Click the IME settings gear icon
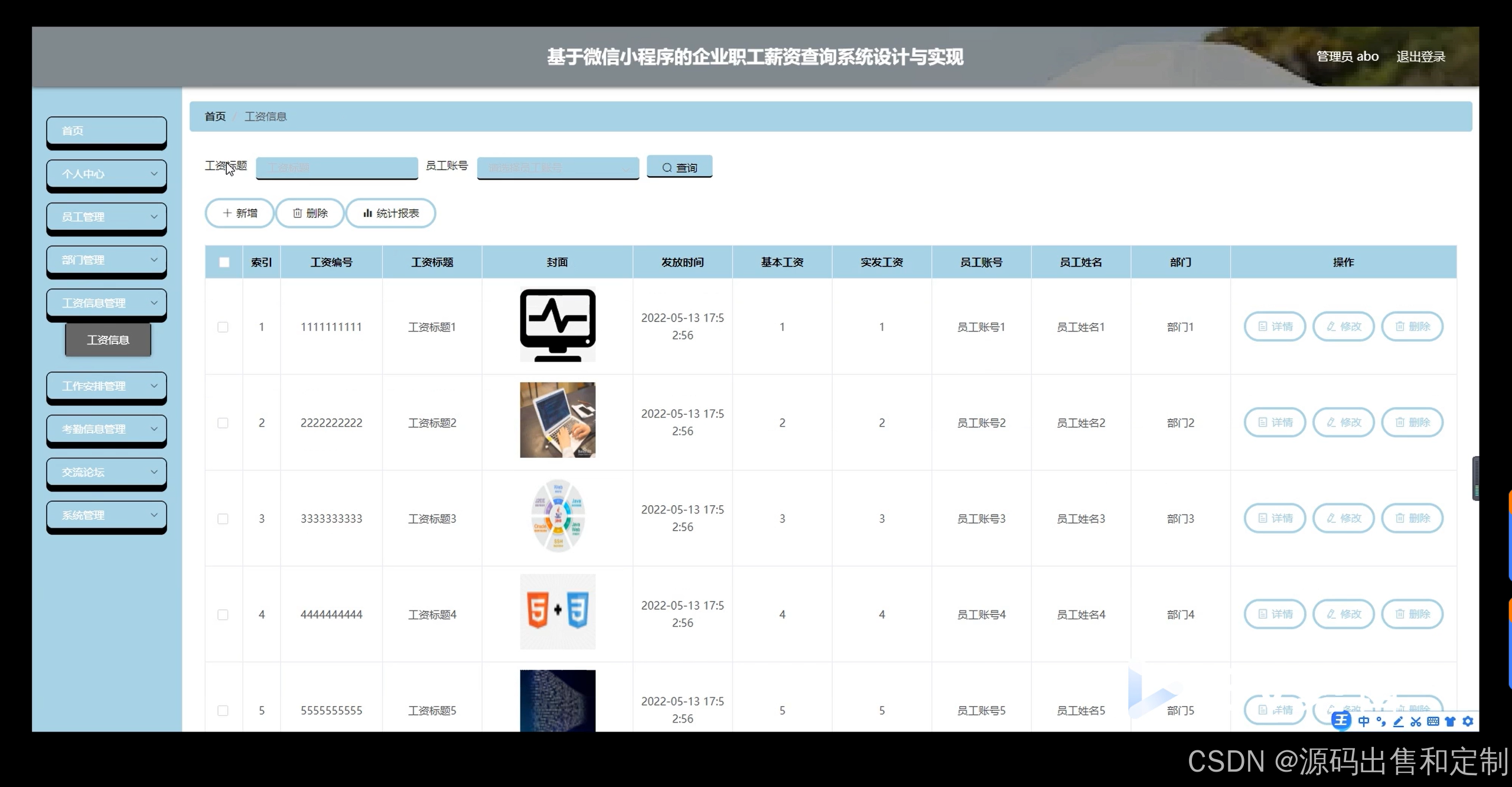 pyautogui.click(x=1468, y=721)
